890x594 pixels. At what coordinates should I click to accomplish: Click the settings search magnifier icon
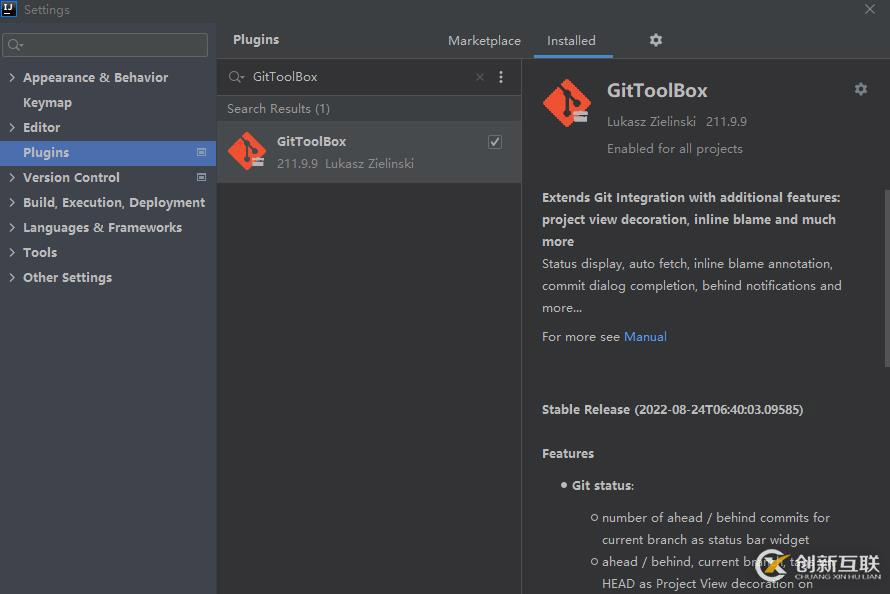tap(16, 45)
